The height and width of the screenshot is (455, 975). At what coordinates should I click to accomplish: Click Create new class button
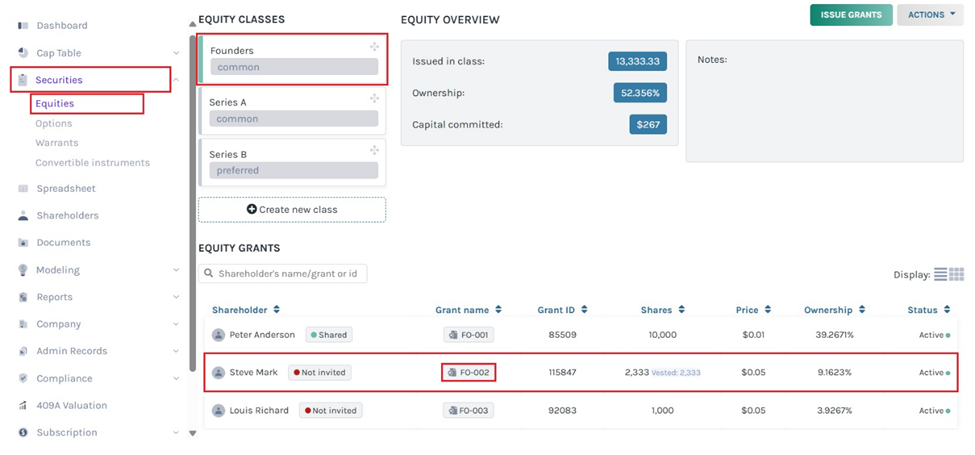tap(291, 209)
